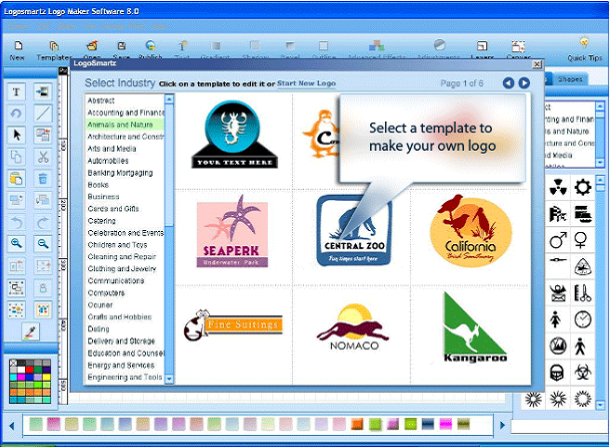The width and height of the screenshot is (615, 447).
Task: Close the LogoSmartz dialog
Action: coord(537,64)
